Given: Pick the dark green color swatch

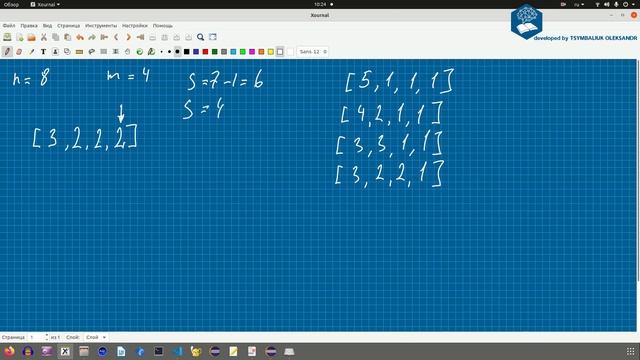Looking at the screenshot, I should click(x=215, y=52).
